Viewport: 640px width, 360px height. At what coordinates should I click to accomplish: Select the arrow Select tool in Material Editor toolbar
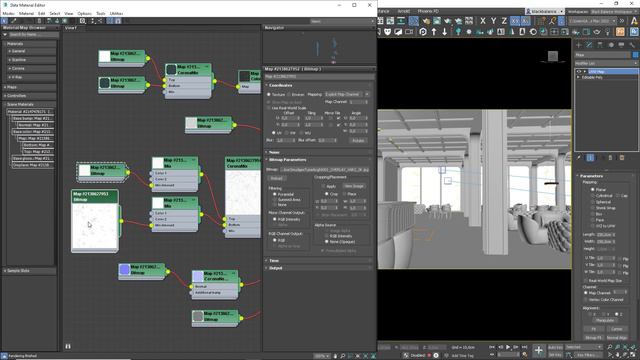pyautogui.click(x=4, y=21)
